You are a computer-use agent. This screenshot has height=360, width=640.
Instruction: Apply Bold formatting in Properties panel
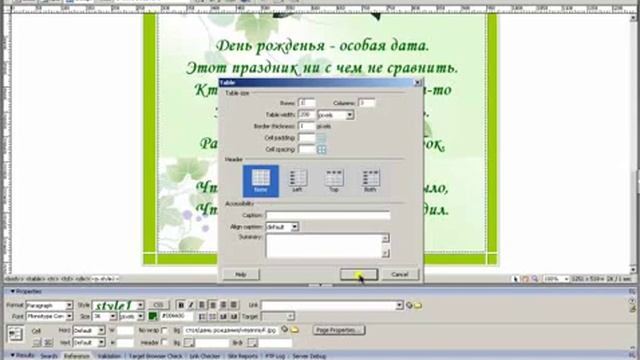(x=181, y=305)
